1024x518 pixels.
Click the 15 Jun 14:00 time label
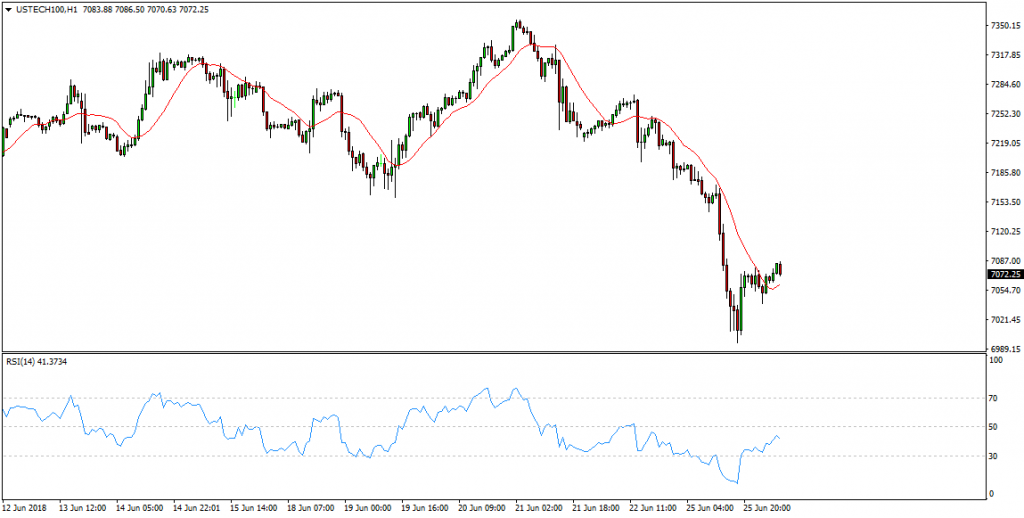[x=252, y=506]
